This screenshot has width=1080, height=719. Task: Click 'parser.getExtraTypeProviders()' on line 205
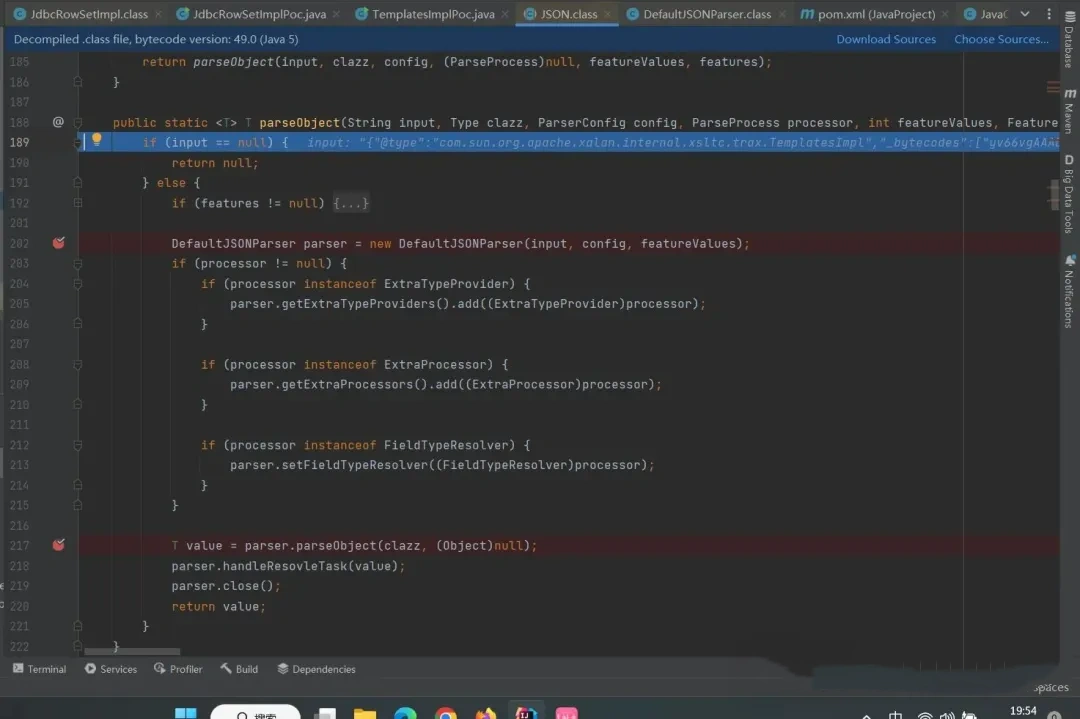(x=340, y=304)
